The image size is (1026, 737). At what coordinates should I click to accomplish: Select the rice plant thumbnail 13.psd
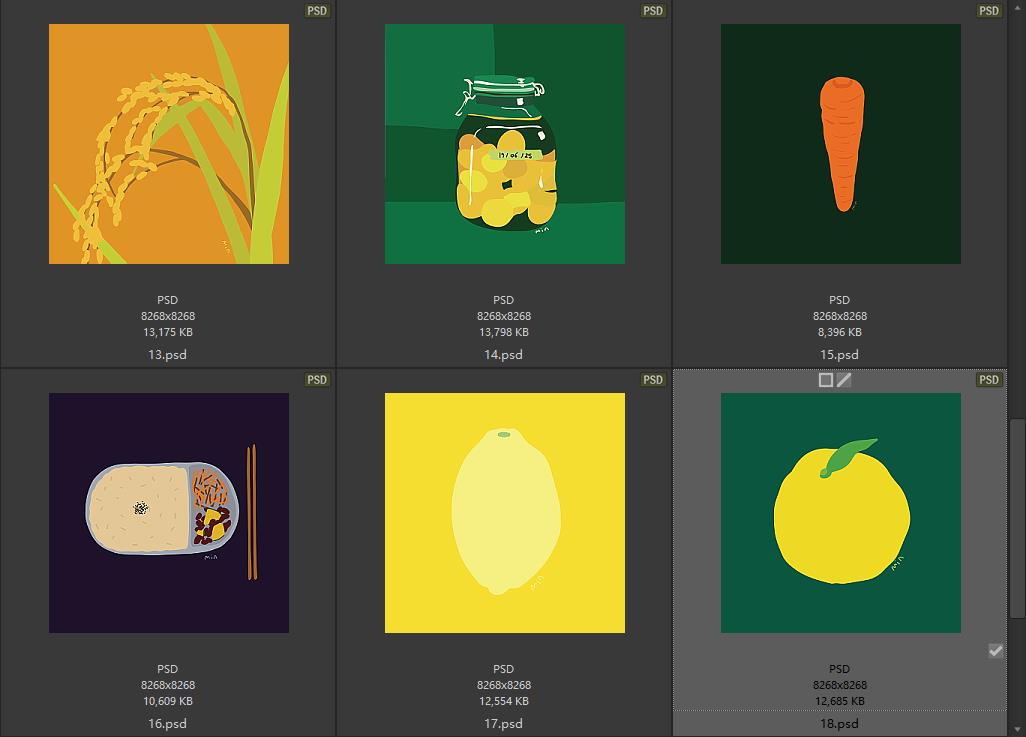[x=169, y=144]
